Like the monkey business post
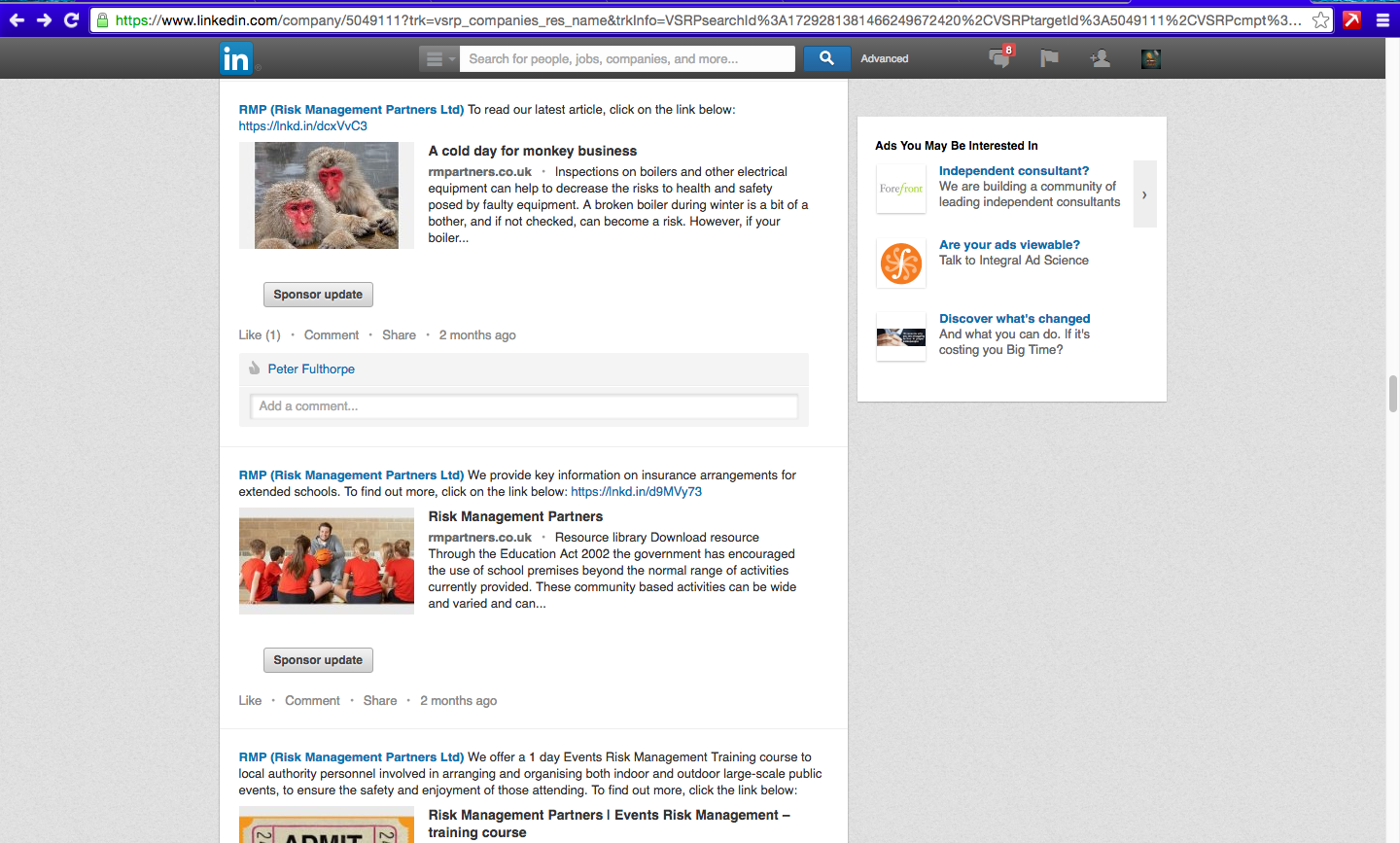Viewport: 1400px width, 843px height. (260, 335)
